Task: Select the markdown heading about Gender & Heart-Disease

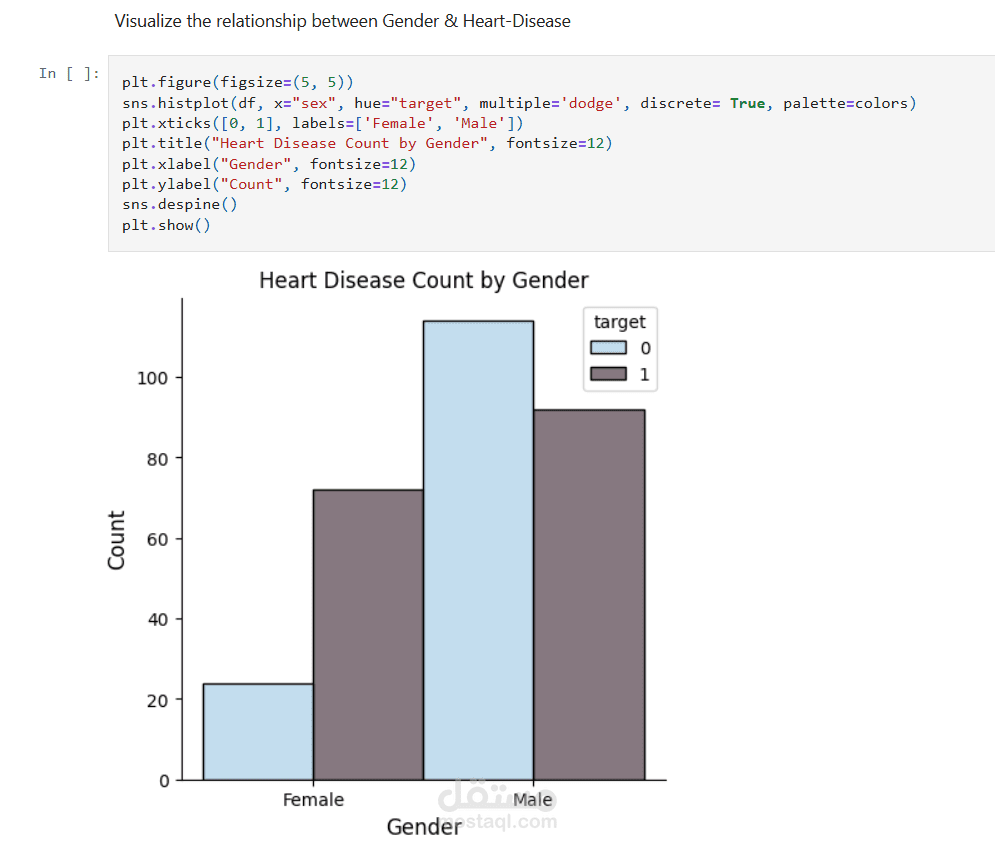Action: tap(342, 21)
